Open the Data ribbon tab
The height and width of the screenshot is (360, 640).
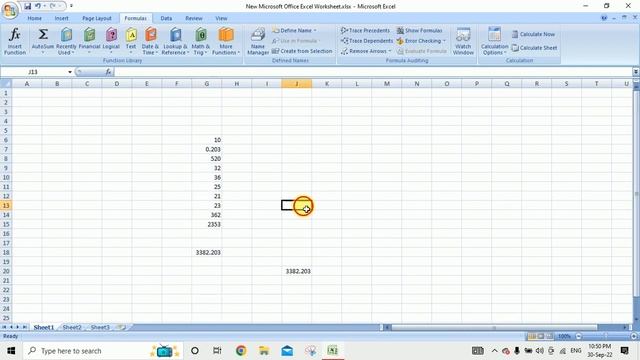click(166, 18)
